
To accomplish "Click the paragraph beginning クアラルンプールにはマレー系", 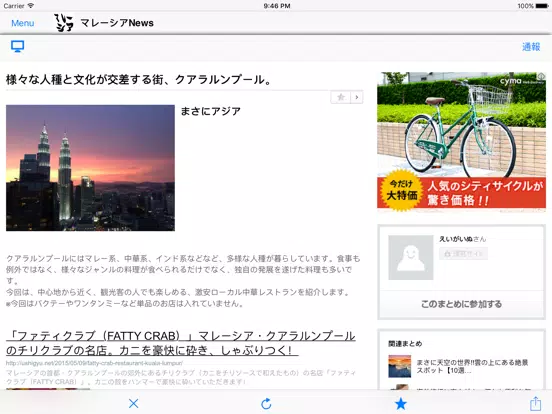I will point(183,281).
